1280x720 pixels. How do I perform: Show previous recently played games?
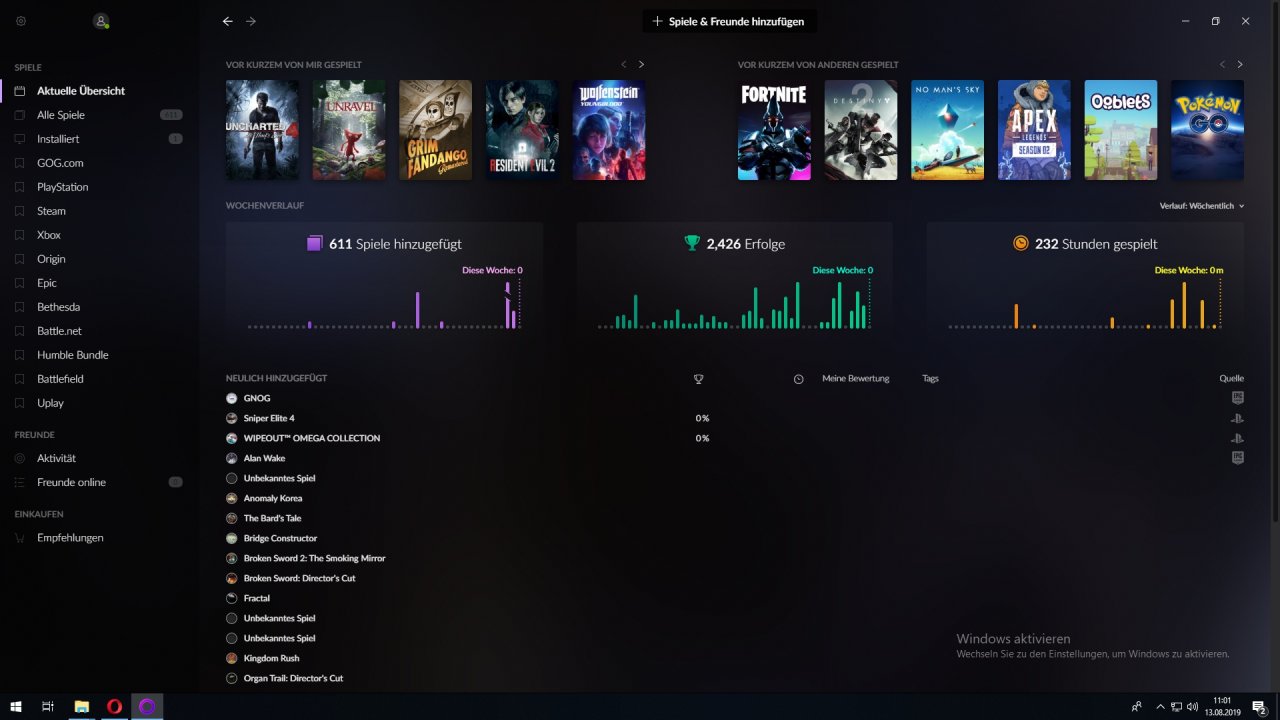[623, 65]
